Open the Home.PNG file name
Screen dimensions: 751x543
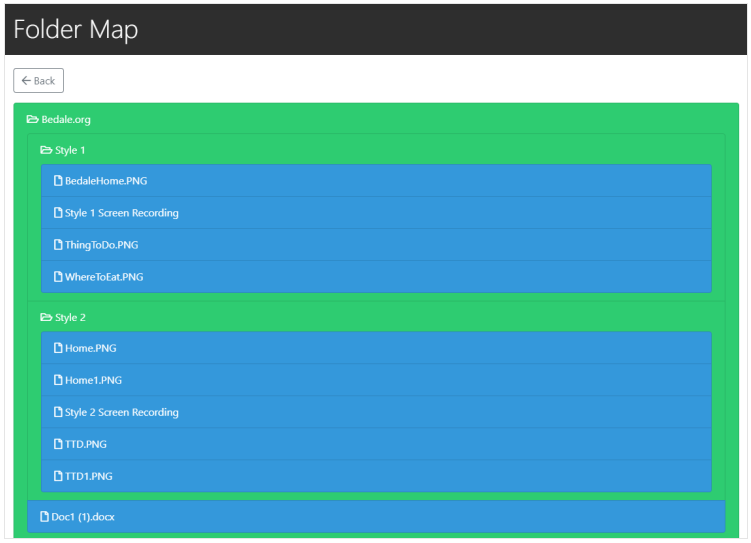tap(91, 349)
